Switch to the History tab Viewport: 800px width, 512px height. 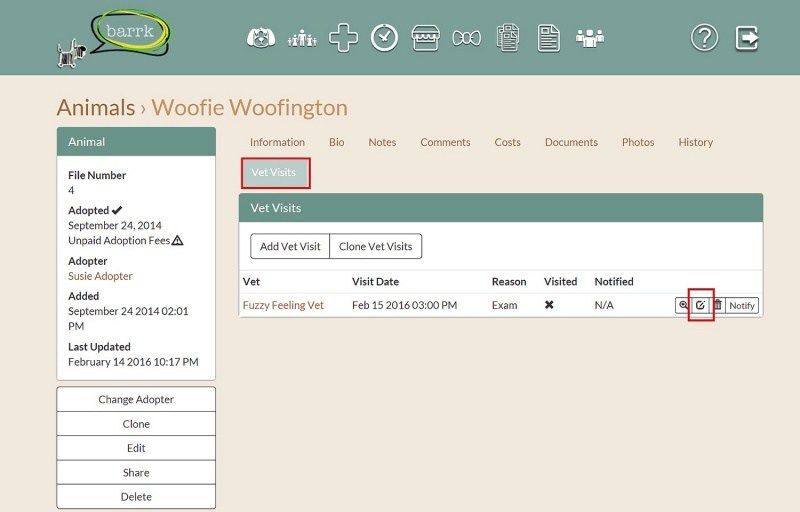coord(695,142)
